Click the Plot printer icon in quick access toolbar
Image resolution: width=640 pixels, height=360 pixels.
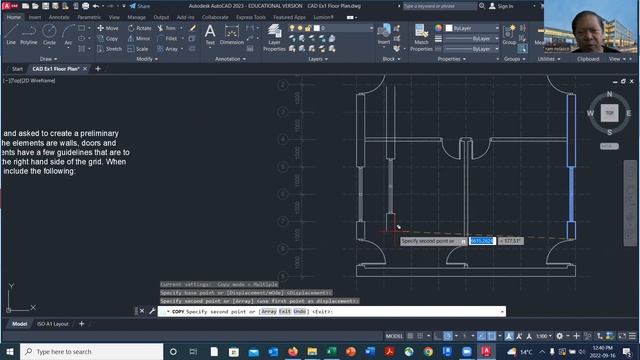tap(85, 6)
